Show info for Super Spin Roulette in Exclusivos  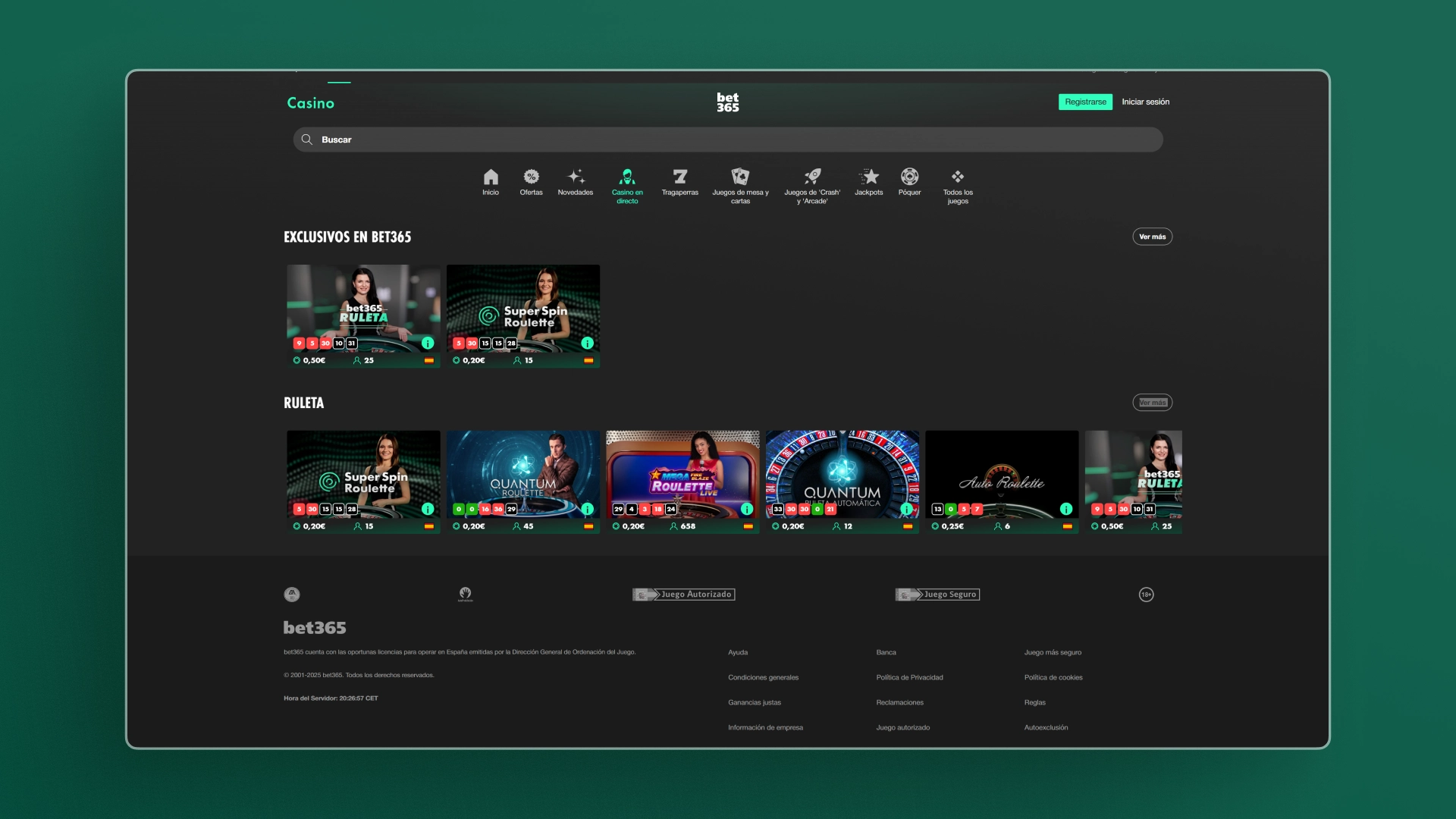coord(587,343)
